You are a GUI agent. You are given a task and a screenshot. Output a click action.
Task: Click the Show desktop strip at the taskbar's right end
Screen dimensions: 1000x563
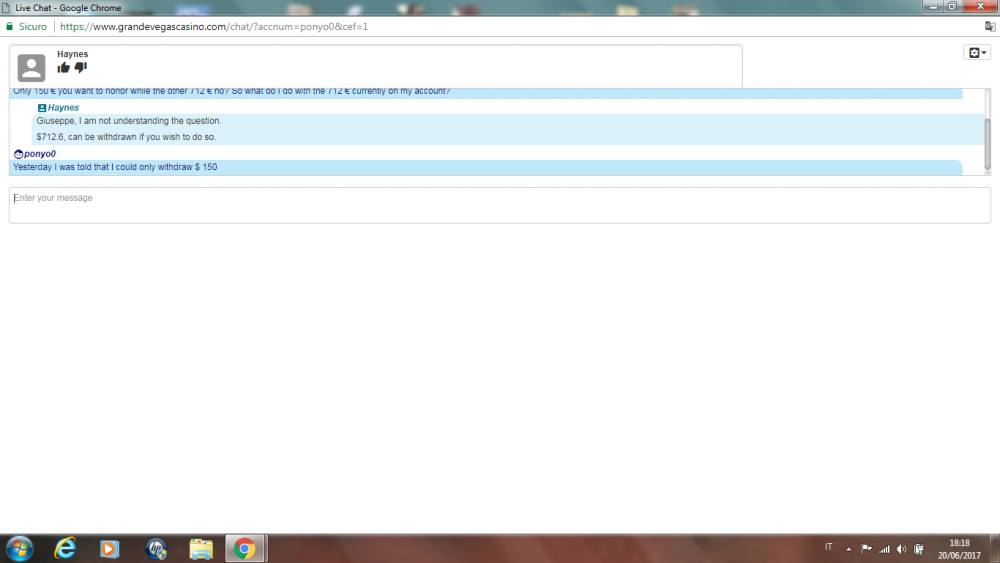pyautogui.click(x=995, y=548)
